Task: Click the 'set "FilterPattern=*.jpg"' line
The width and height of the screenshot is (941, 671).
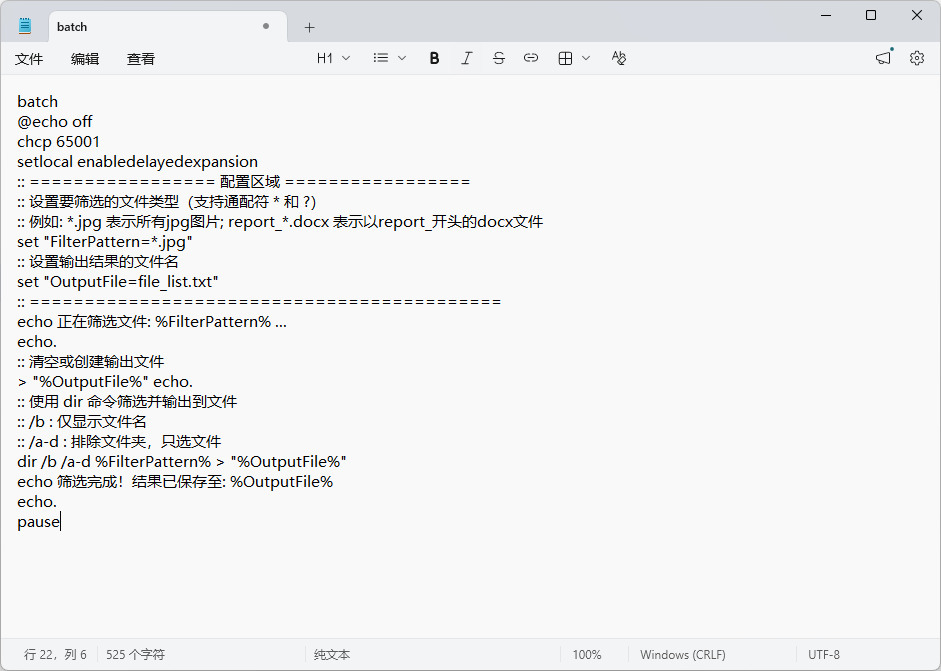Action: (x=105, y=242)
